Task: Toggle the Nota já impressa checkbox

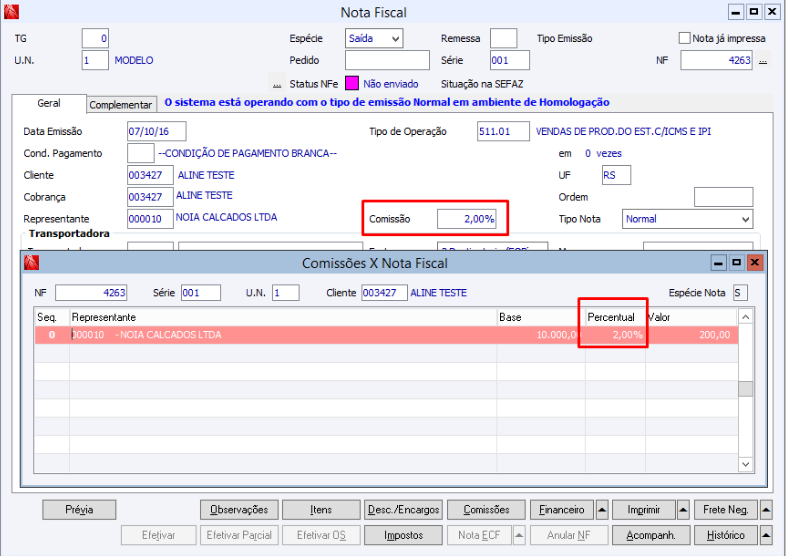Action: (x=685, y=38)
